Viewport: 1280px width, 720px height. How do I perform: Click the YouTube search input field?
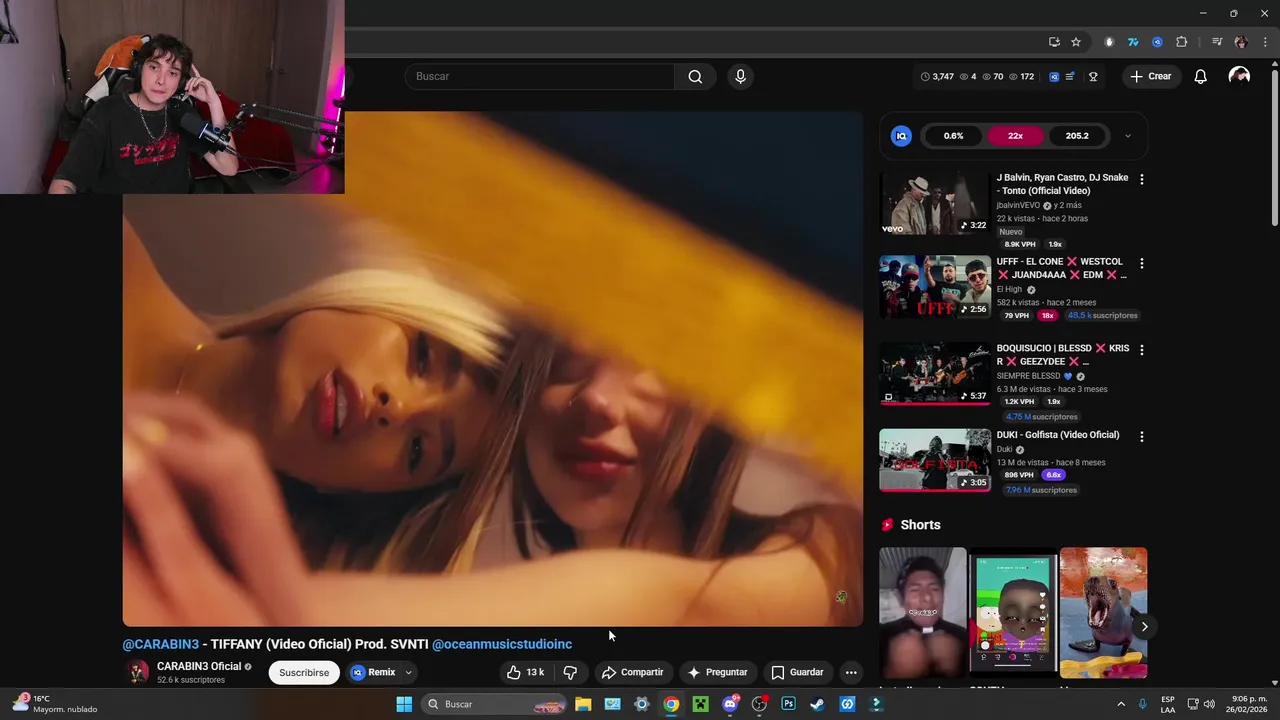(540, 77)
